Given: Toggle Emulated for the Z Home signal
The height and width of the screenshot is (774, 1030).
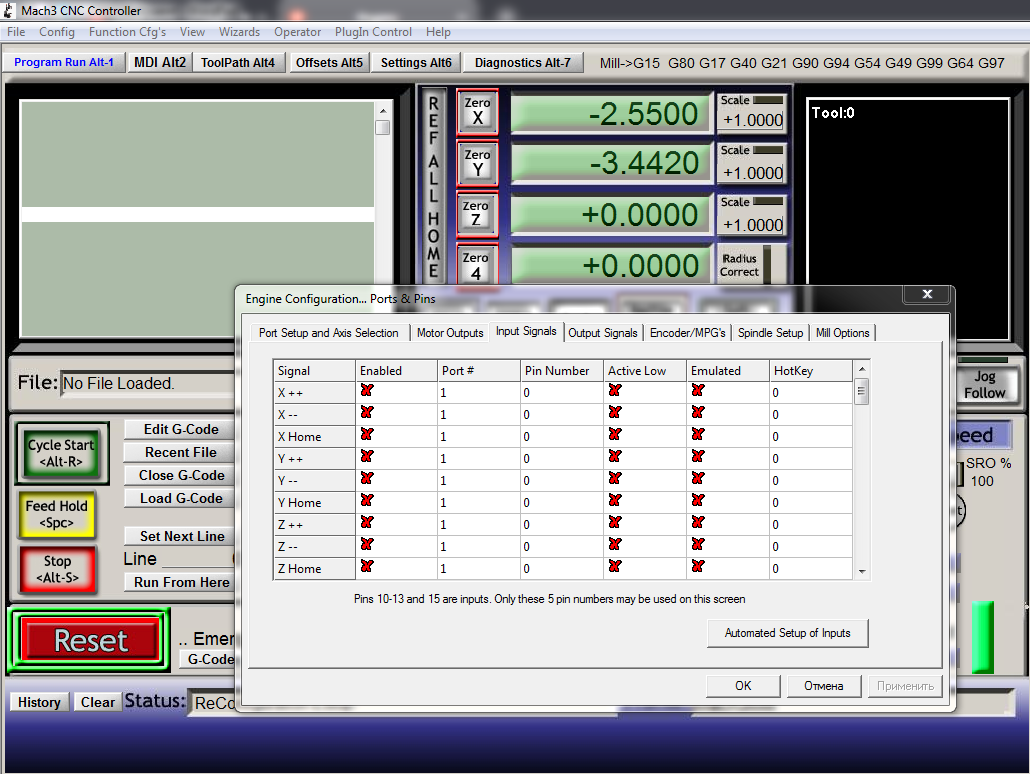Looking at the screenshot, I should pyautogui.click(x=698, y=566).
